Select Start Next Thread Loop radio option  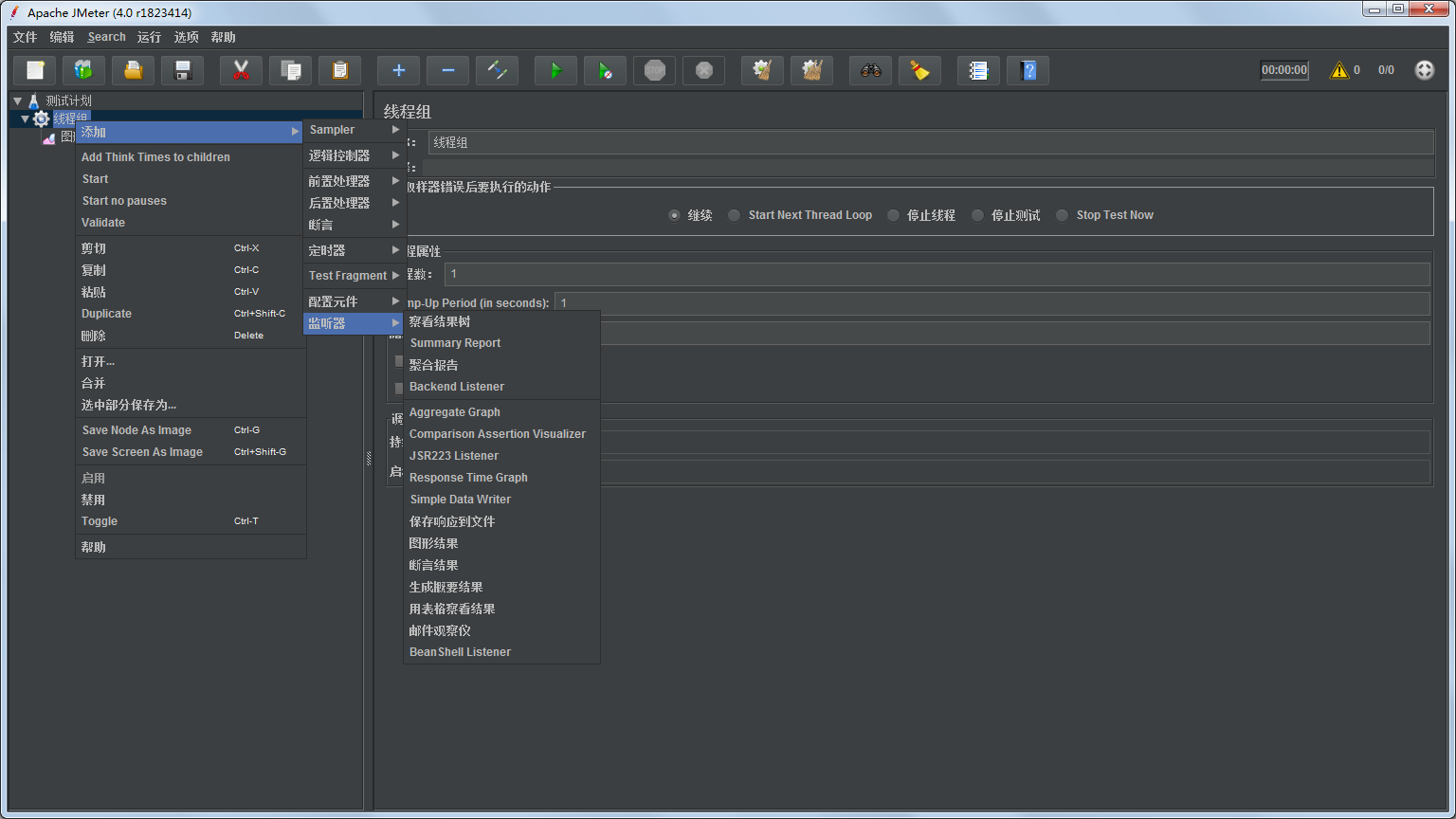point(735,215)
